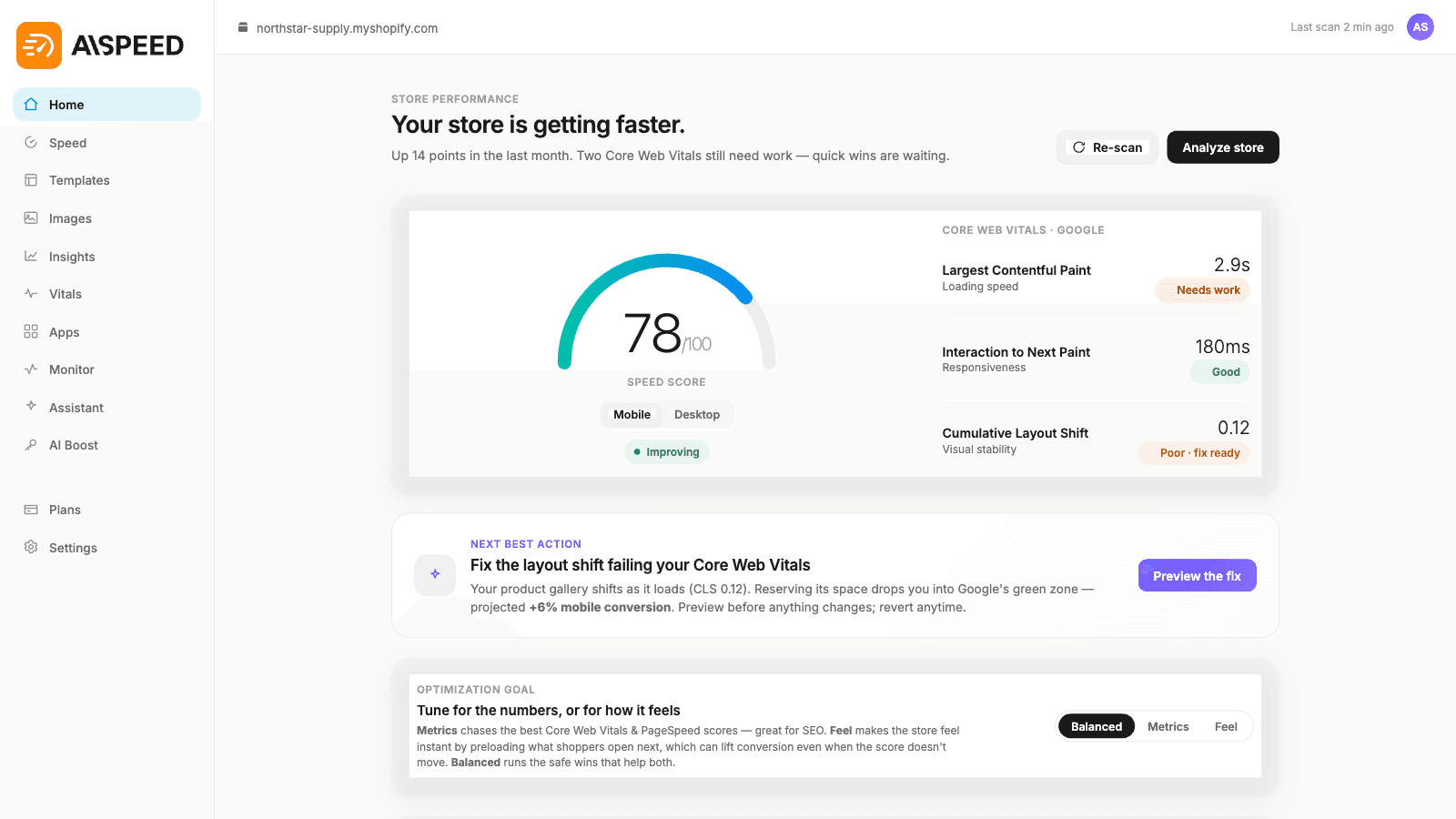
Task: Click the Assistant sparkle icon
Action: pyautogui.click(x=31, y=406)
